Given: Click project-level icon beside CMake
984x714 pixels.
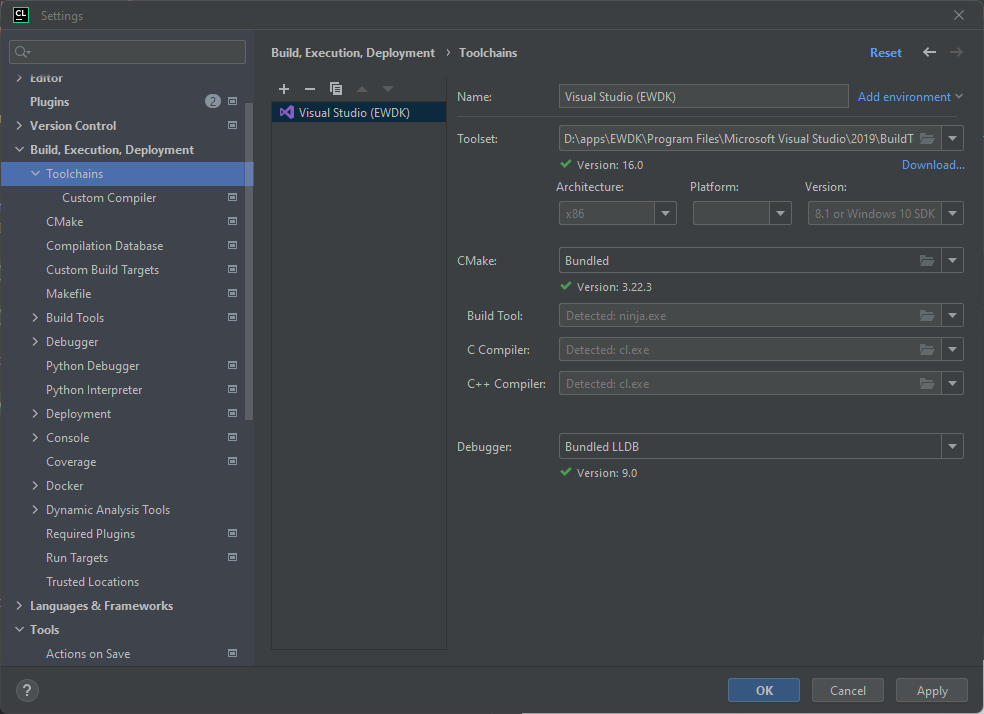Looking at the screenshot, I should point(232,221).
